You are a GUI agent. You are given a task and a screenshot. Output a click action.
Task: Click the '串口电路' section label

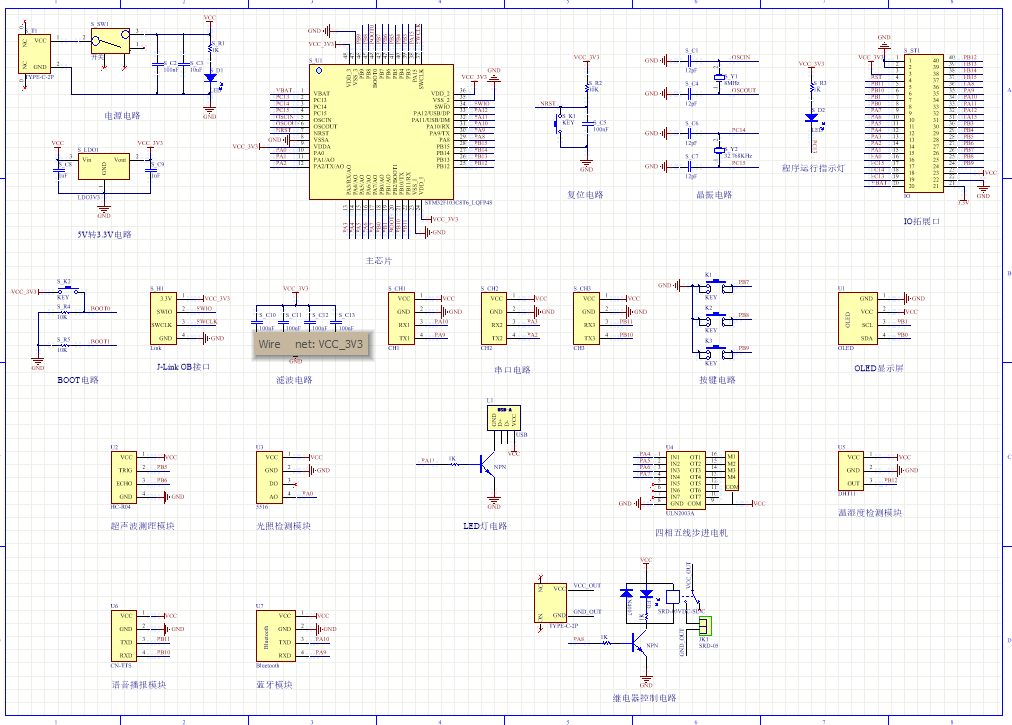(x=512, y=370)
